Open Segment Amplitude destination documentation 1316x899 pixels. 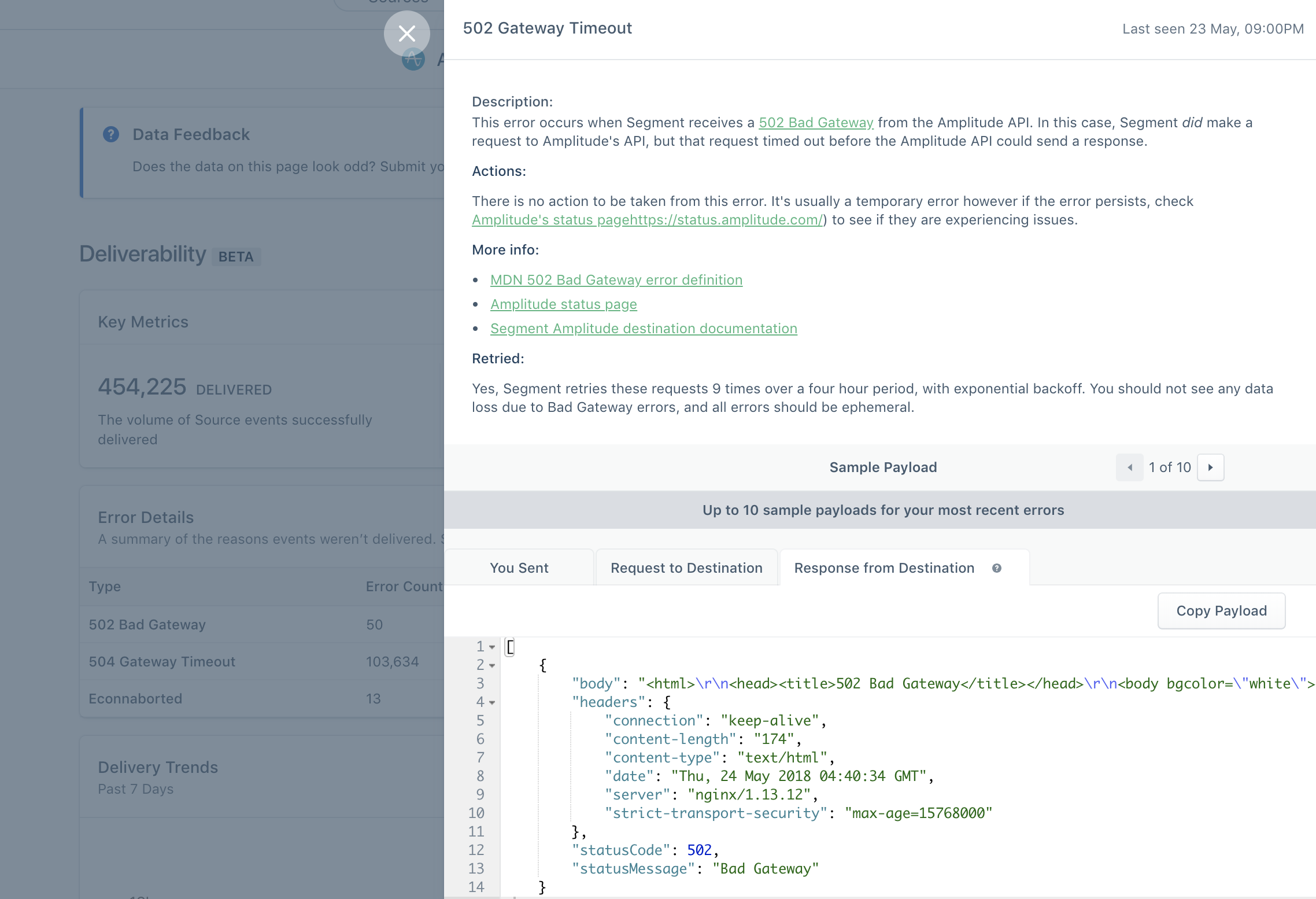point(644,328)
